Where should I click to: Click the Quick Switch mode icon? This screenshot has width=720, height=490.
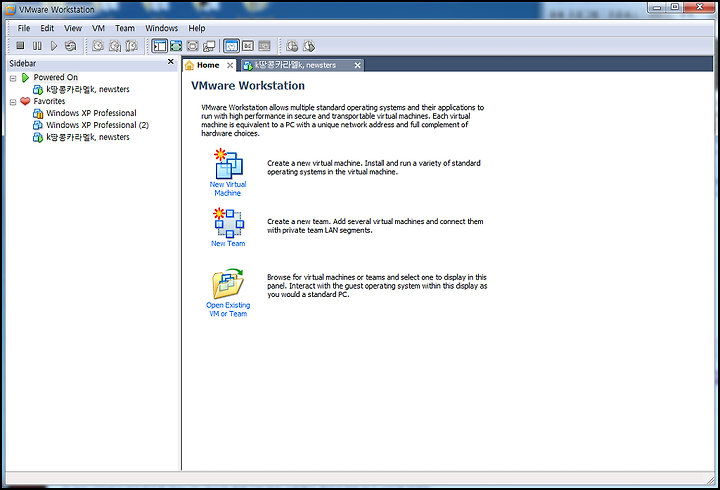192,45
